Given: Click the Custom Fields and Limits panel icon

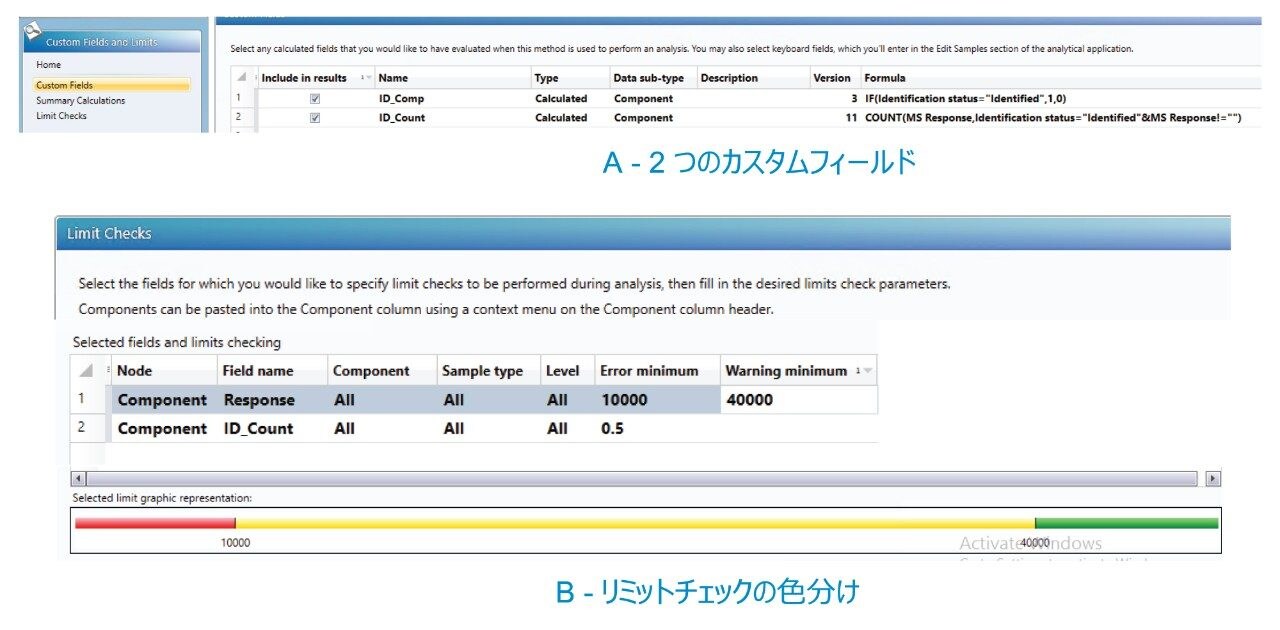Looking at the screenshot, I should (31, 30).
